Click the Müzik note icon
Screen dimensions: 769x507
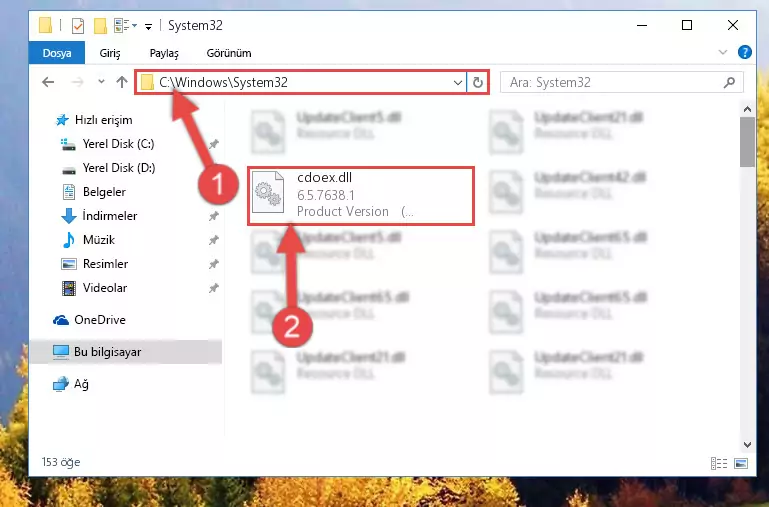point(69,240)
